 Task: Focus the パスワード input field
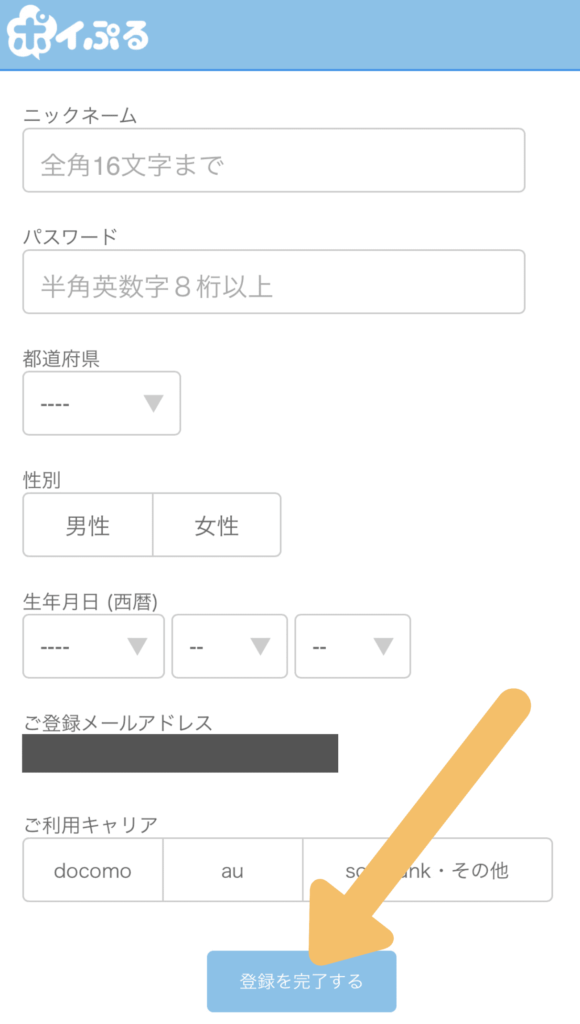274,281
